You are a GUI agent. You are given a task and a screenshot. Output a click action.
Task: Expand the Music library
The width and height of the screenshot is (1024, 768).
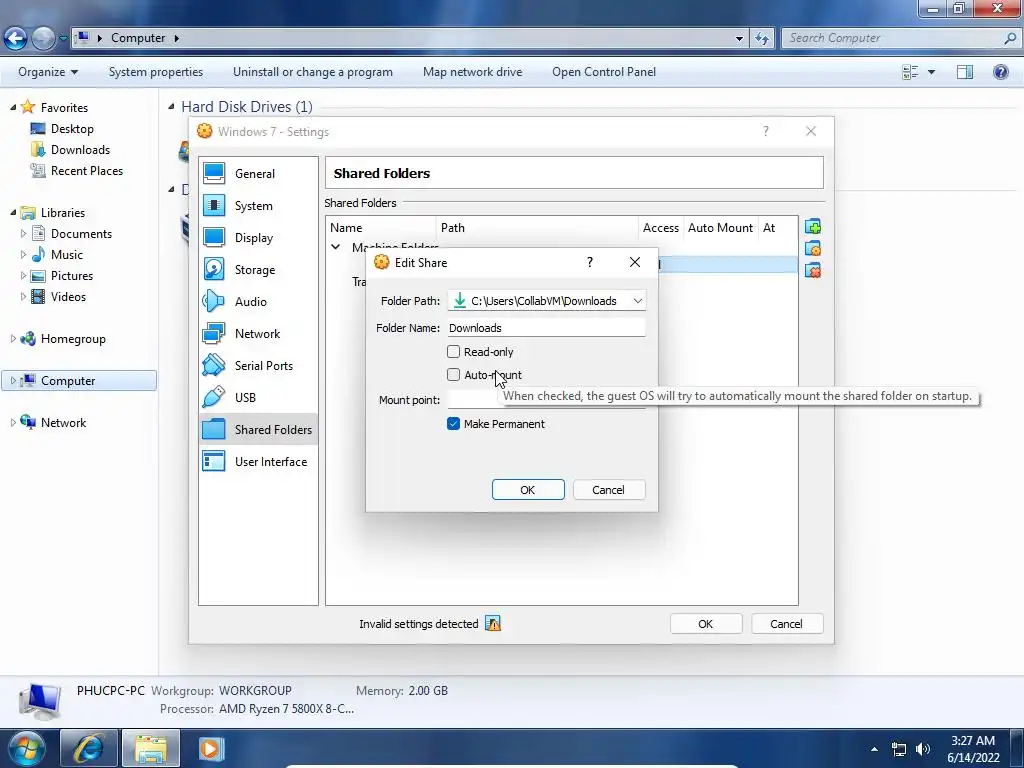(x=24, y=254)
